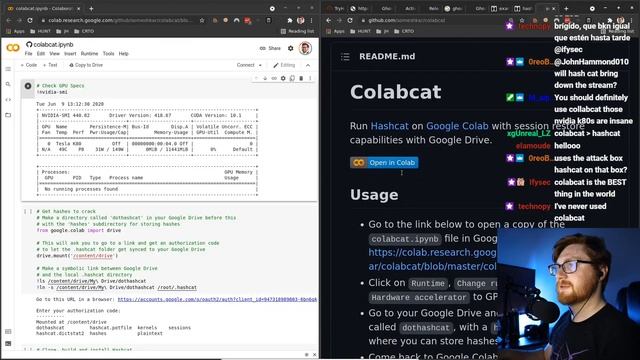Open Reading list in Colab browser

[x=298, y=31]
